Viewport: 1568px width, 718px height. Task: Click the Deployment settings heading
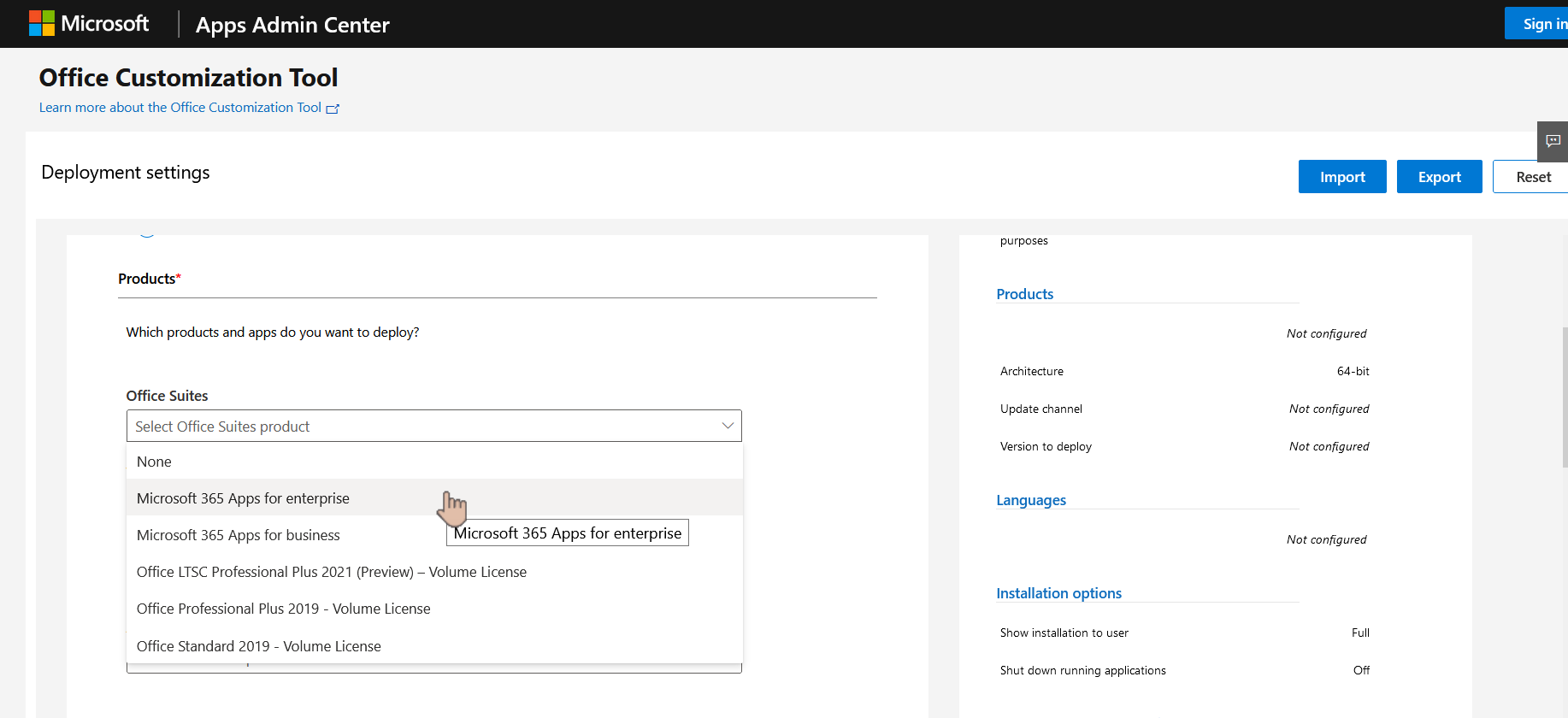point(126,173)
